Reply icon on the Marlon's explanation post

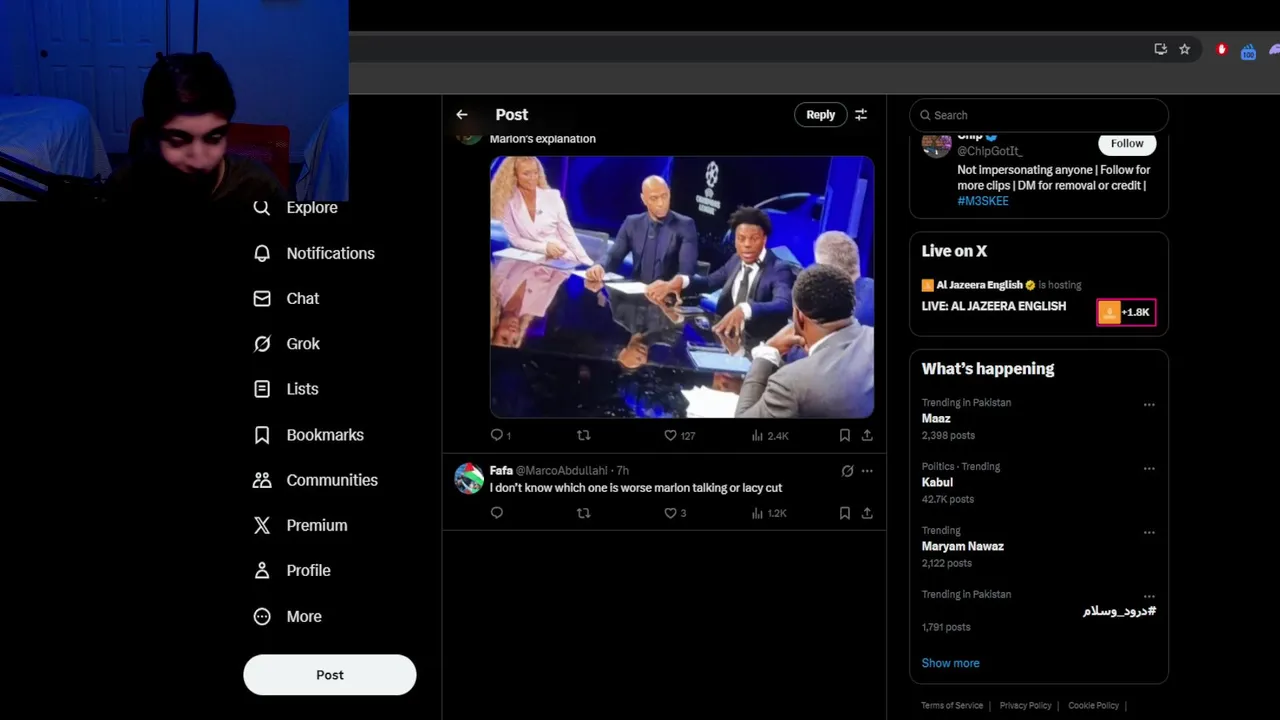496,435
